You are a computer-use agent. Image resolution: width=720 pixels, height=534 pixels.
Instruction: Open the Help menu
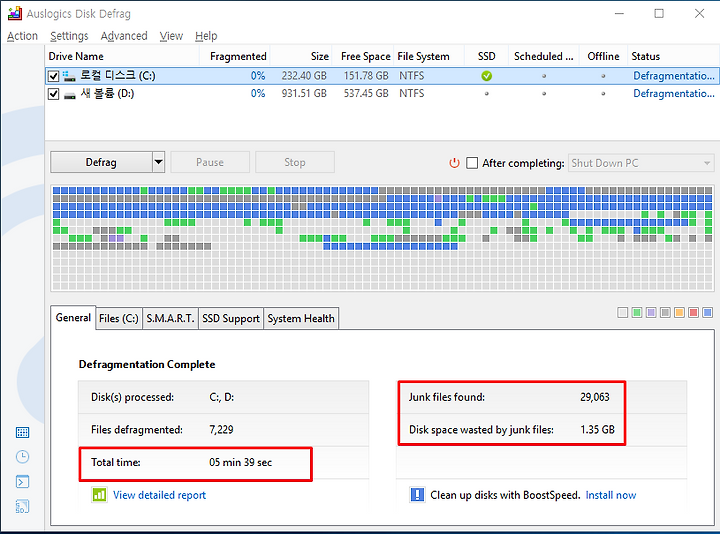(206, 36)
